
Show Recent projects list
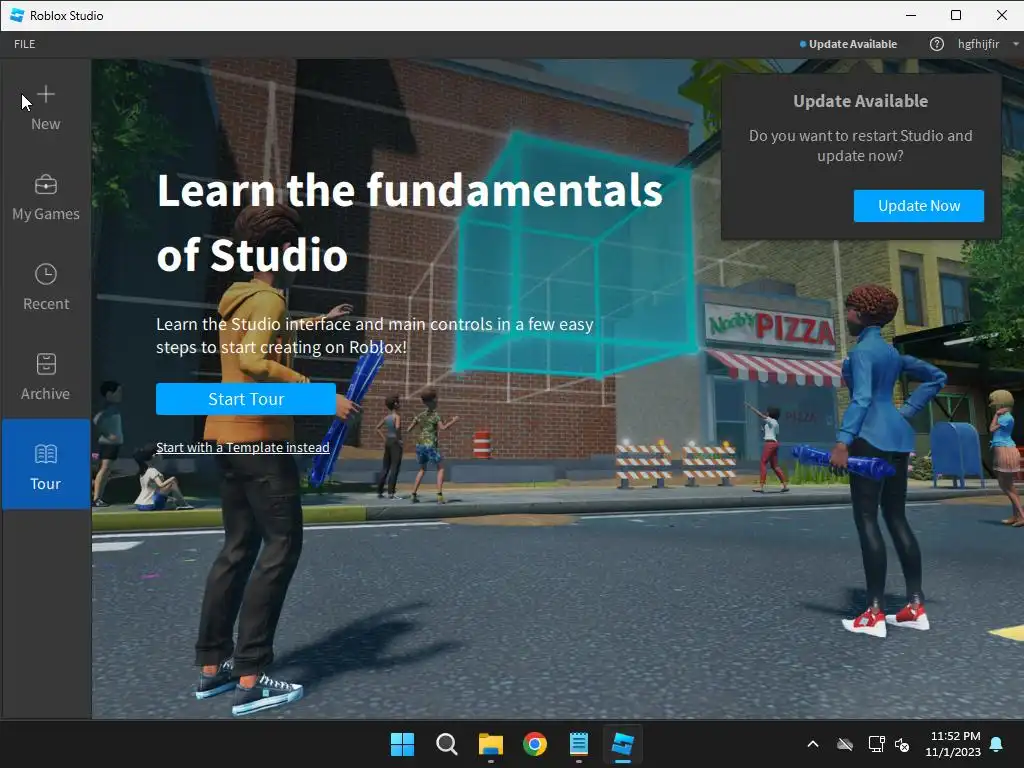[46, 287]
